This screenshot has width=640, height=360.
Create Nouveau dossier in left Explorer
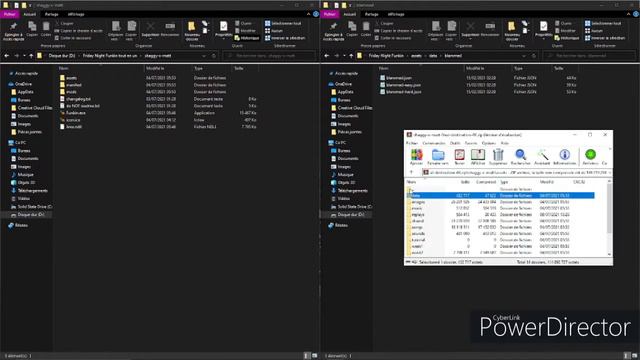tap(192, 31)
